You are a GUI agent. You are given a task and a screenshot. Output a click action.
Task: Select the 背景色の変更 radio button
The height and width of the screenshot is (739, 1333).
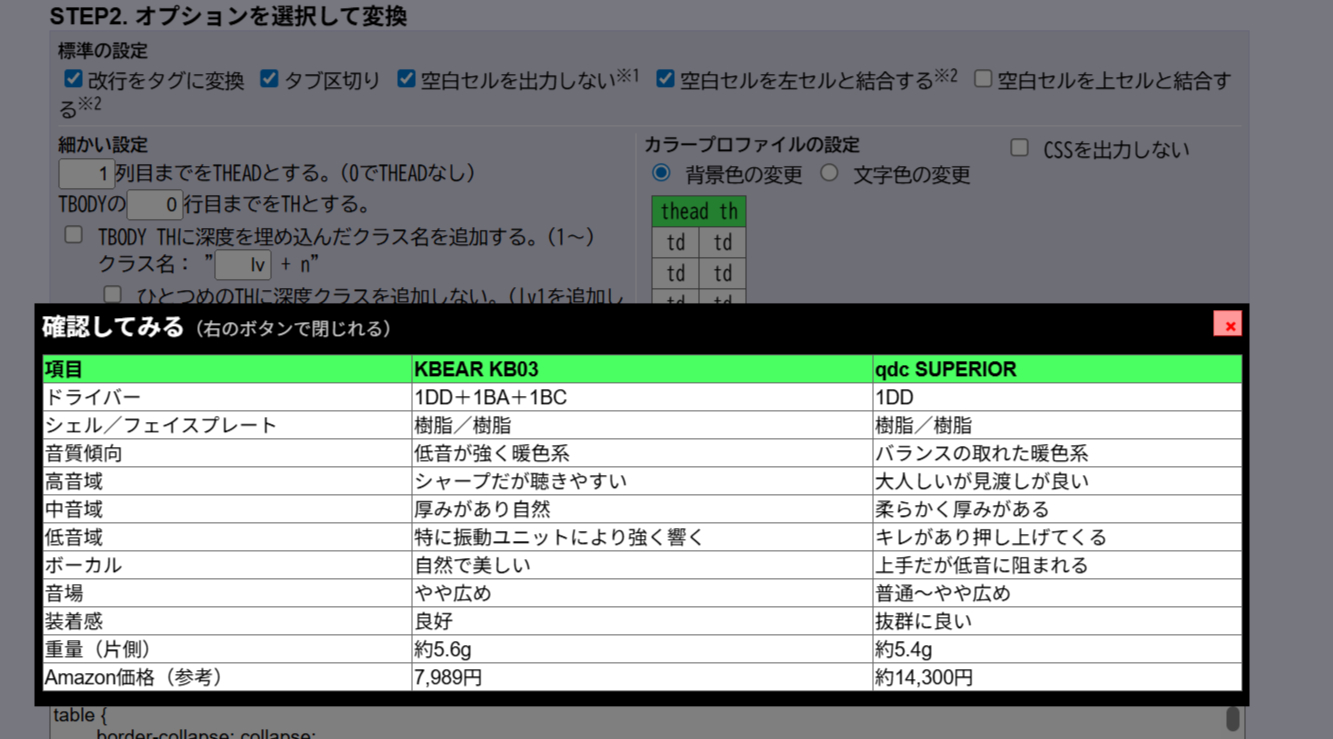(x=661, y=173)
